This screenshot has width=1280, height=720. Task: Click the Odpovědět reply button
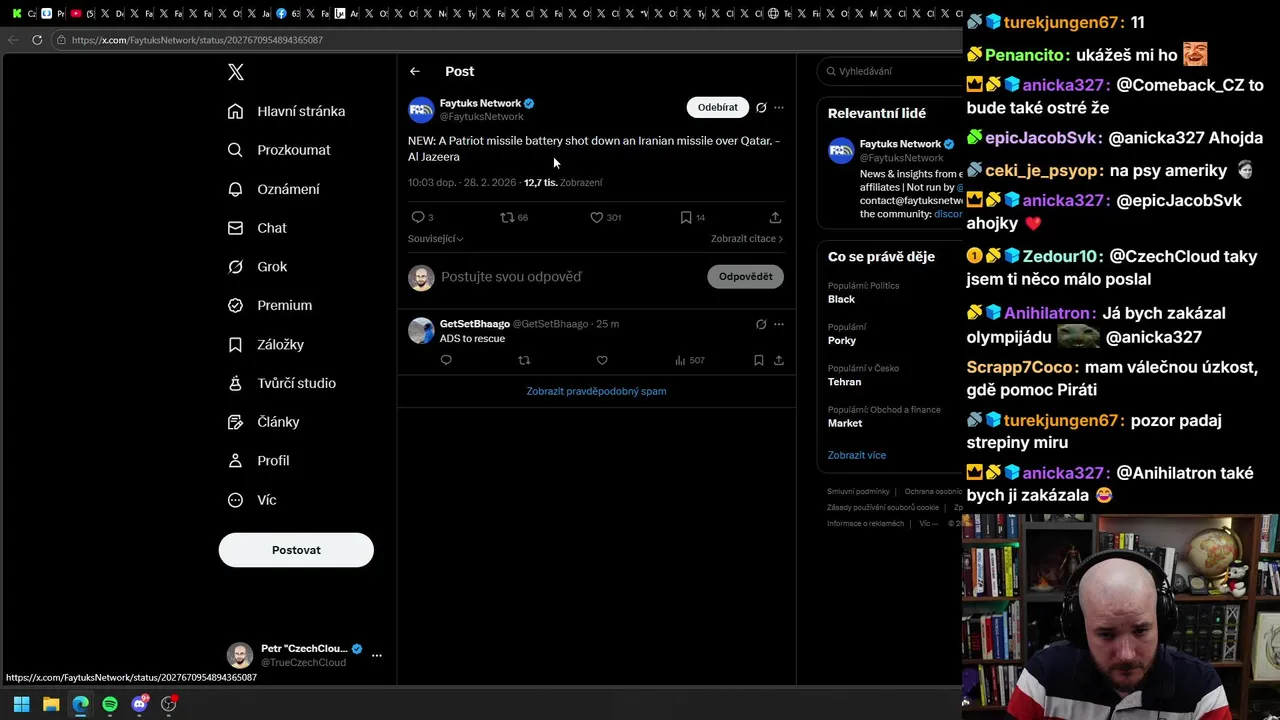(745, 276)
